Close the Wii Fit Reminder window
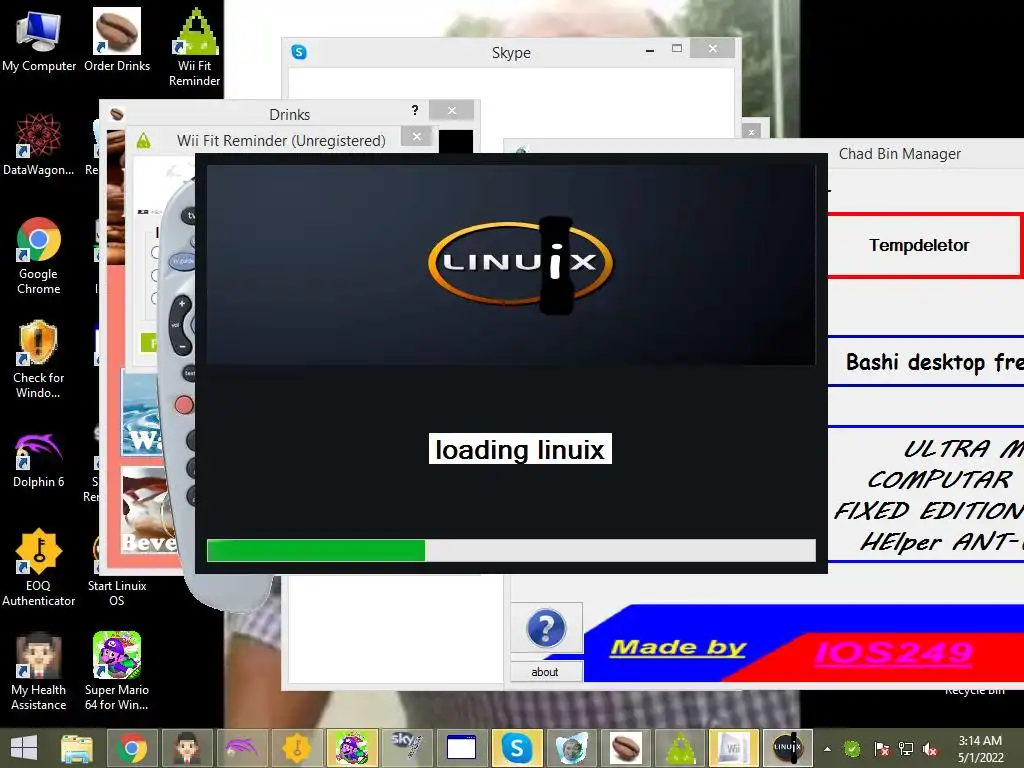 417,136
